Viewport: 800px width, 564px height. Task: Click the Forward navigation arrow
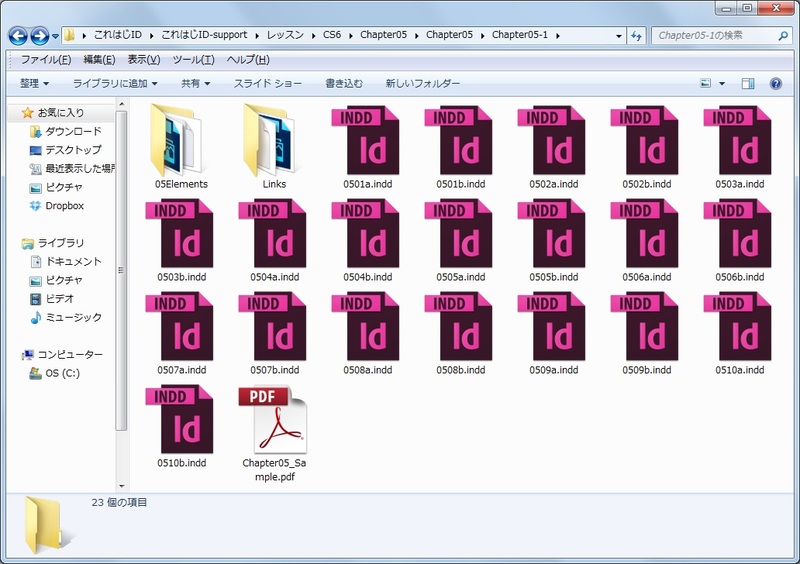(x=40, y=36)
